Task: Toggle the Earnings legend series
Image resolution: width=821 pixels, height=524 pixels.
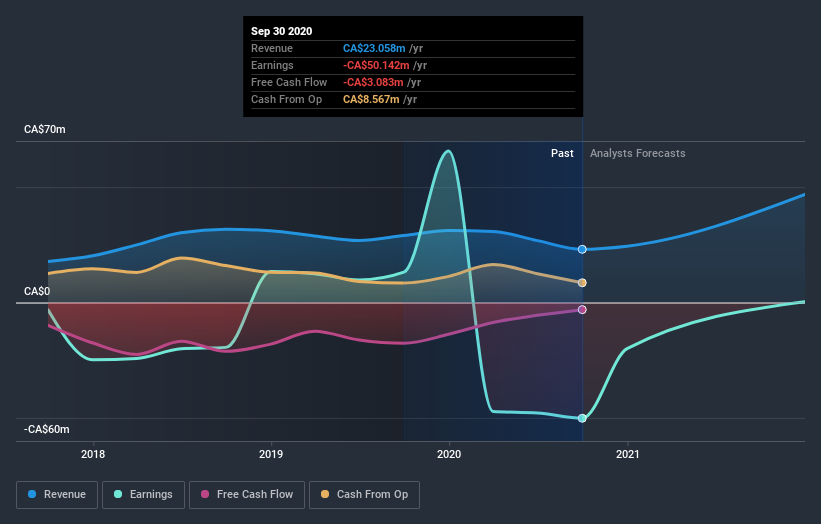Action: [143, 495]
